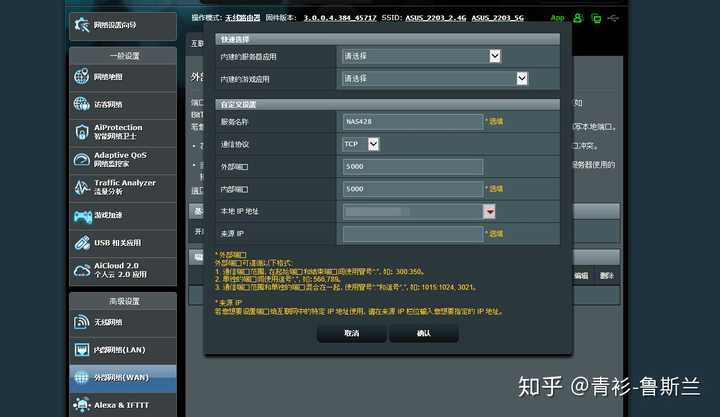Open the AiProtection shield icon
720x417 pixels.
(82, 132)
